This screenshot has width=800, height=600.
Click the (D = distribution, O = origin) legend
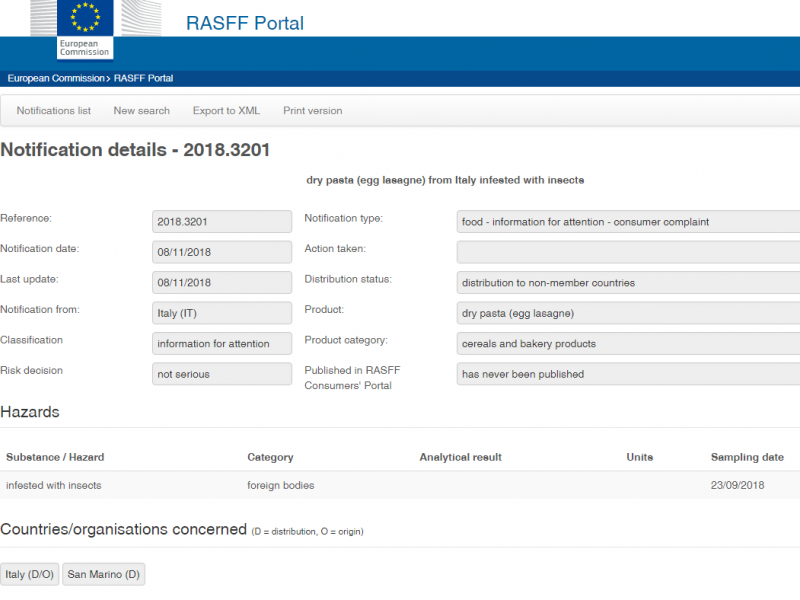coord(308,532)
